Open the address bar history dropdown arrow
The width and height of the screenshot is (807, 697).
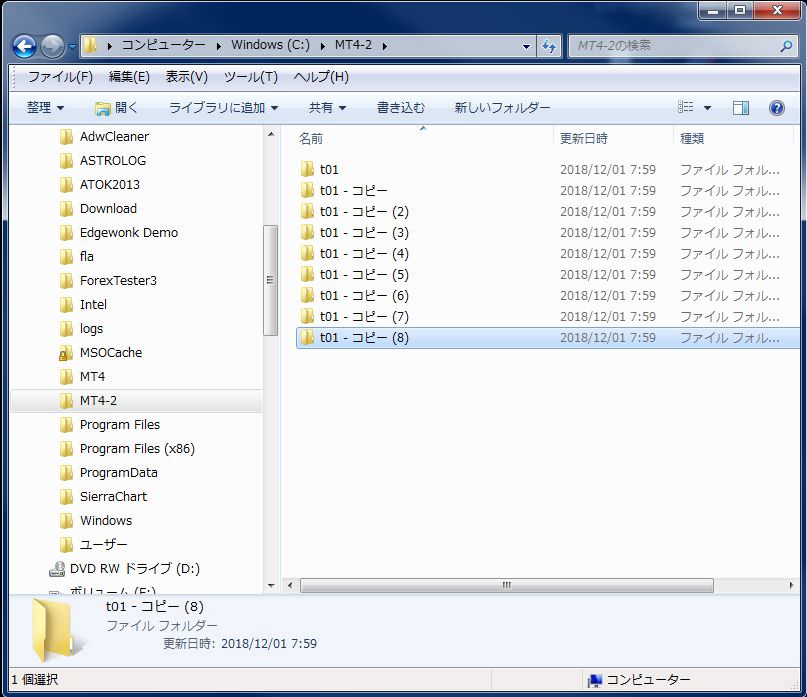(527, 46)
